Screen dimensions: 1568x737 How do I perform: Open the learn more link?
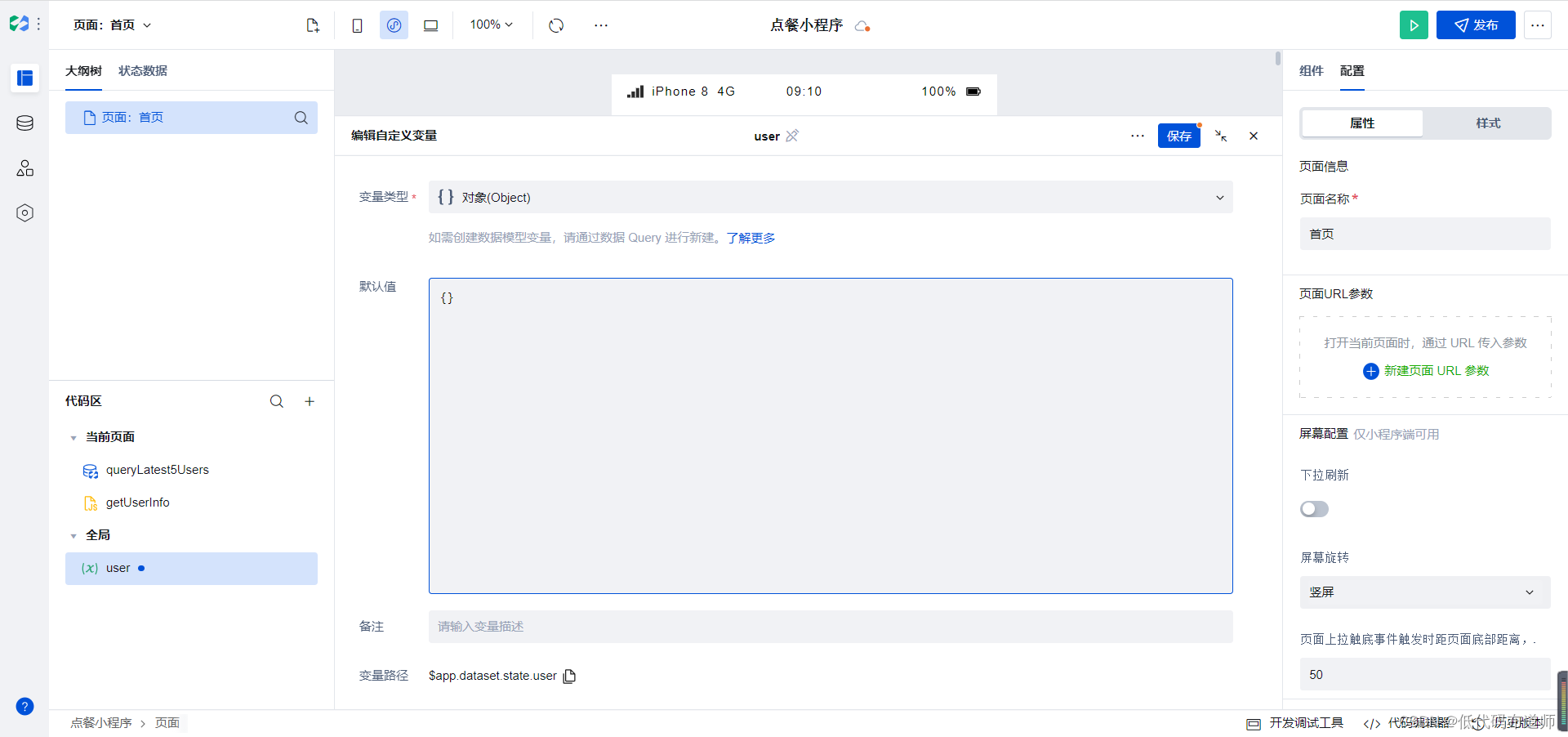click(x=751, y=238)
